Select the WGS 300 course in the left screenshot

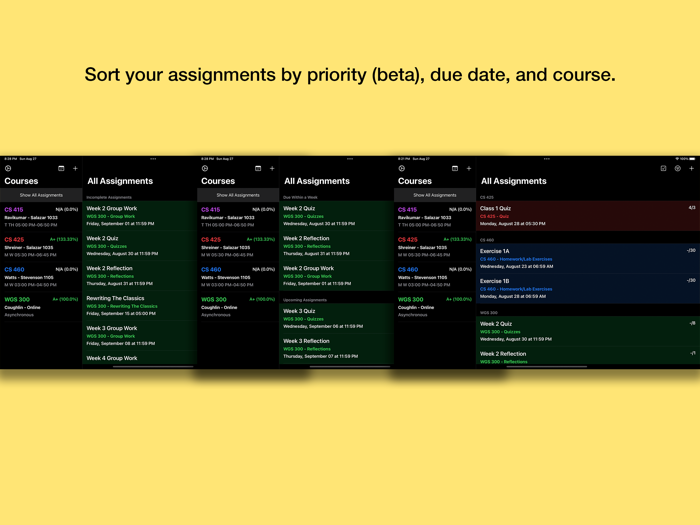[x=41, y=307]
